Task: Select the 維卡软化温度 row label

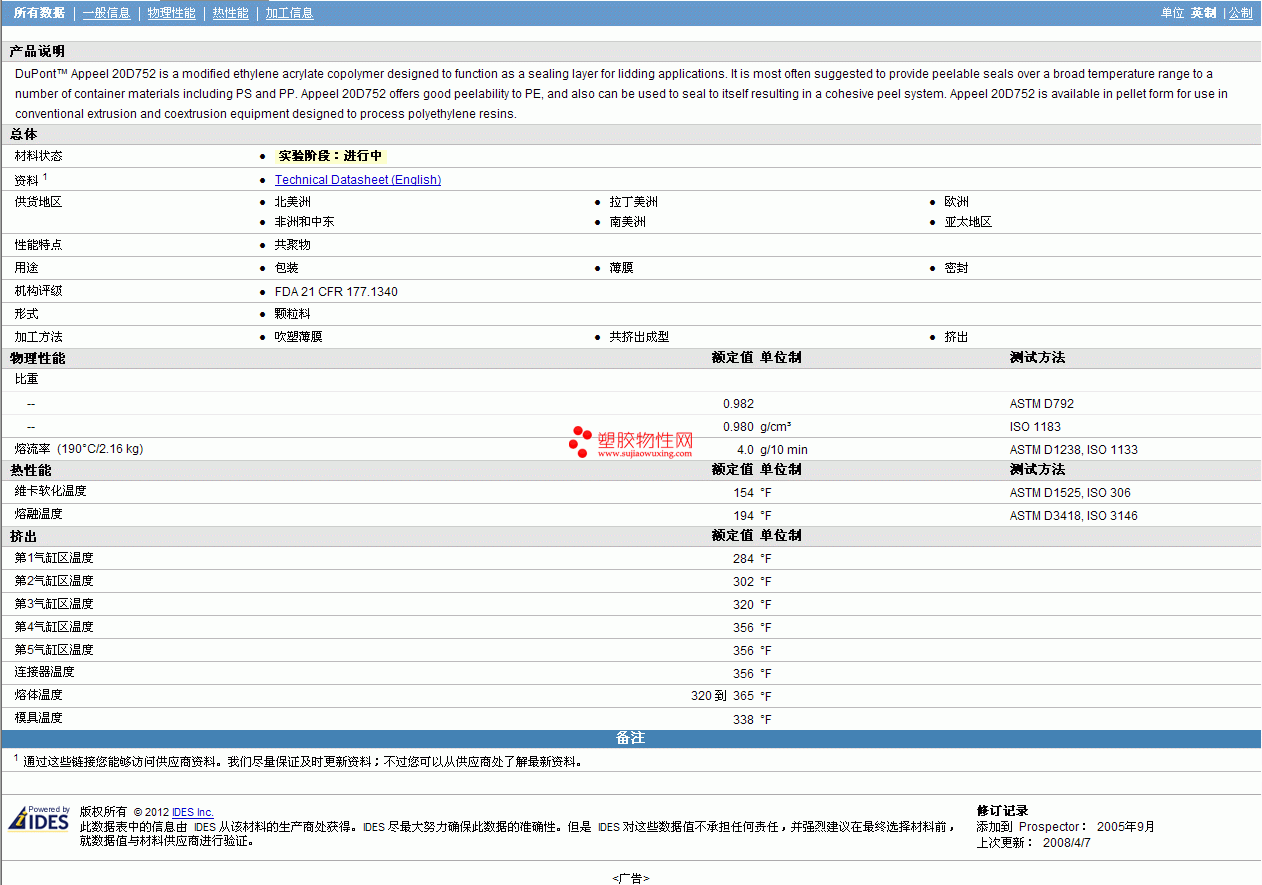Action: point(50,491)
